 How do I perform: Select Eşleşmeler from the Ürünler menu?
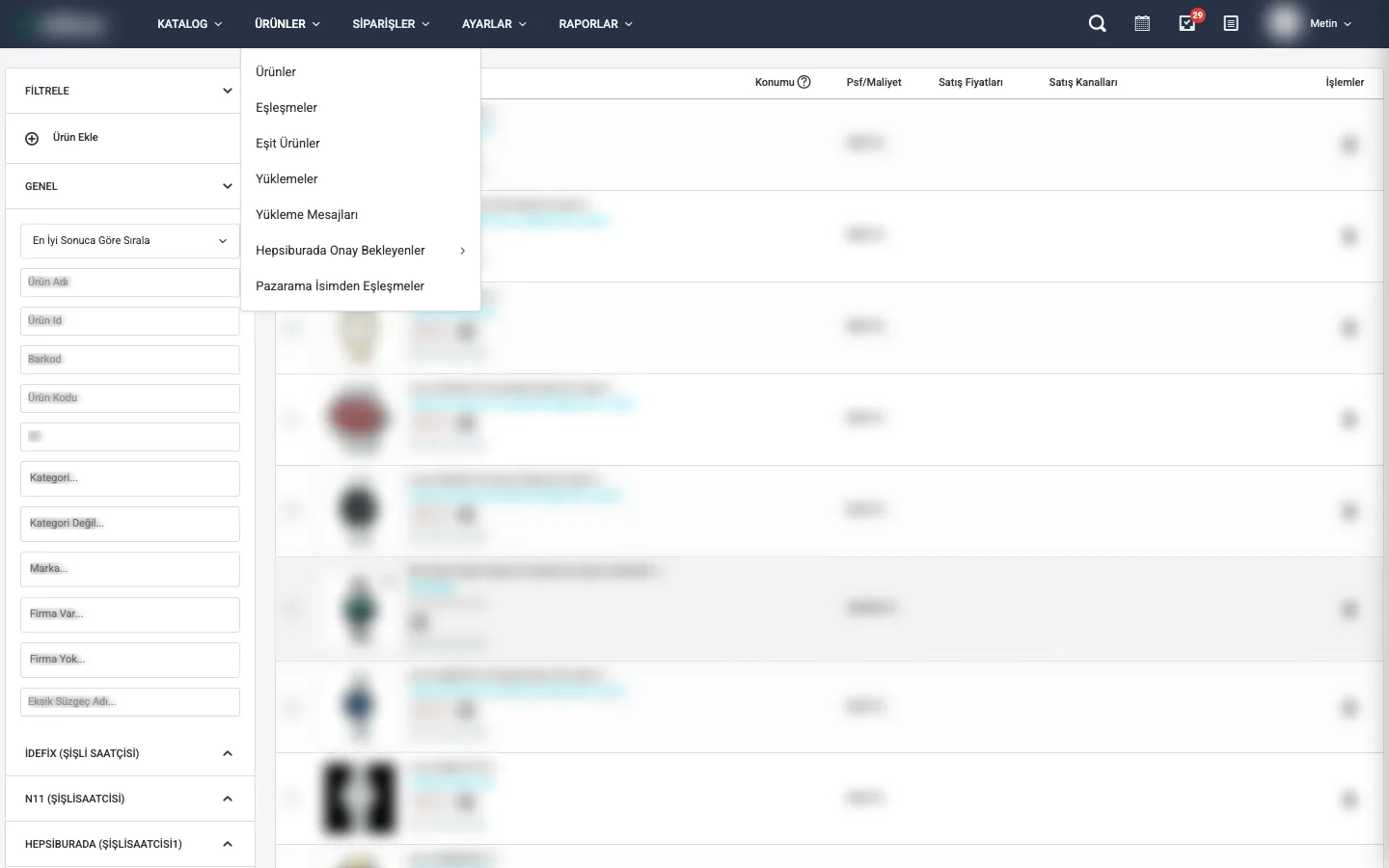pos(286,108)
